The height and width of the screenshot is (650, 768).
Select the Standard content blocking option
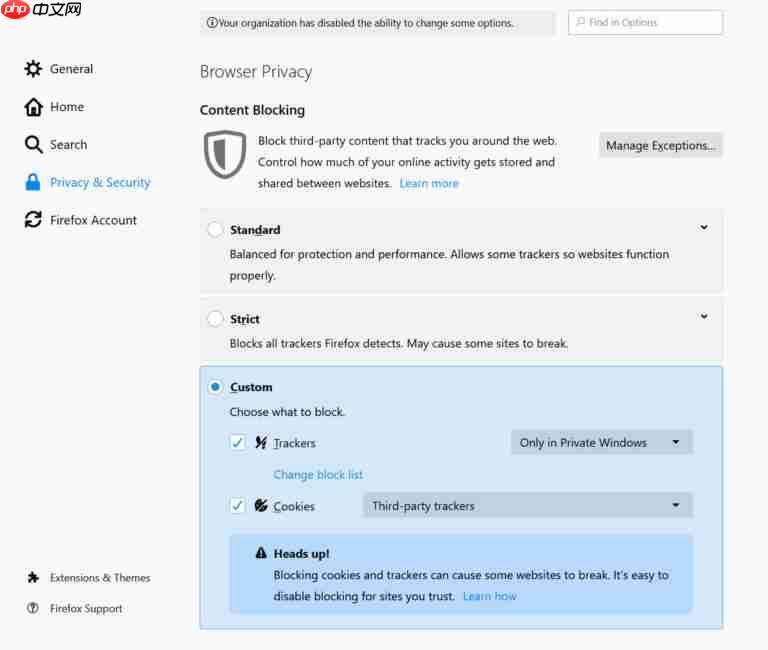215,230
